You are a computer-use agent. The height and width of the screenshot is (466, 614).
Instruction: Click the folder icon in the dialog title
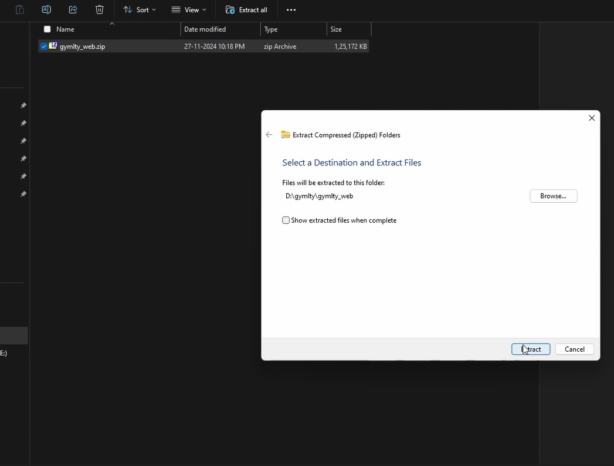285,135
